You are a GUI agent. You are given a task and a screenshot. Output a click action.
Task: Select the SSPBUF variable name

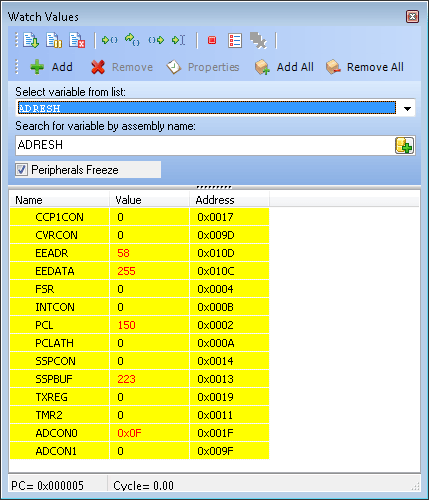click(54, 379)
